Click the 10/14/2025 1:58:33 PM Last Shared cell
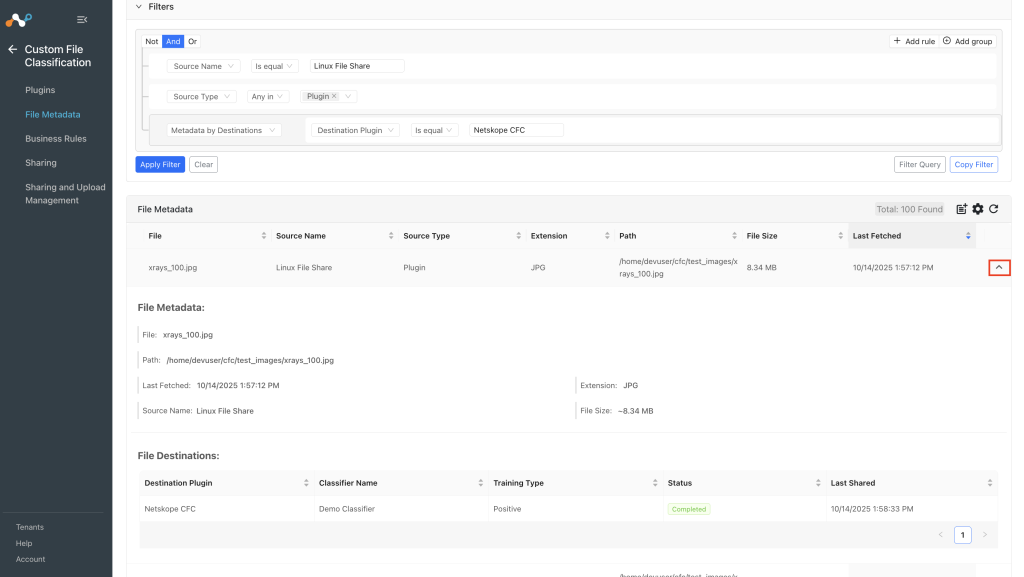 tap(872, 509)
